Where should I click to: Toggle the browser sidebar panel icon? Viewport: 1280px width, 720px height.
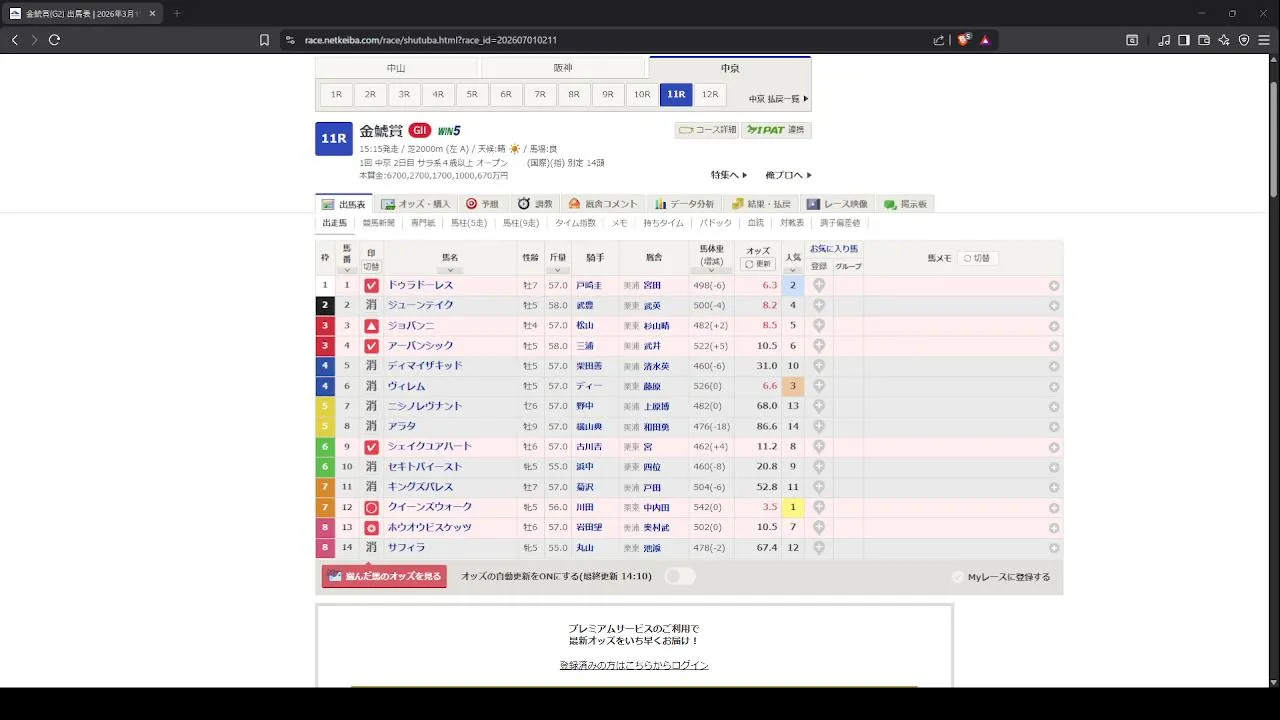tap(1184, 40)
